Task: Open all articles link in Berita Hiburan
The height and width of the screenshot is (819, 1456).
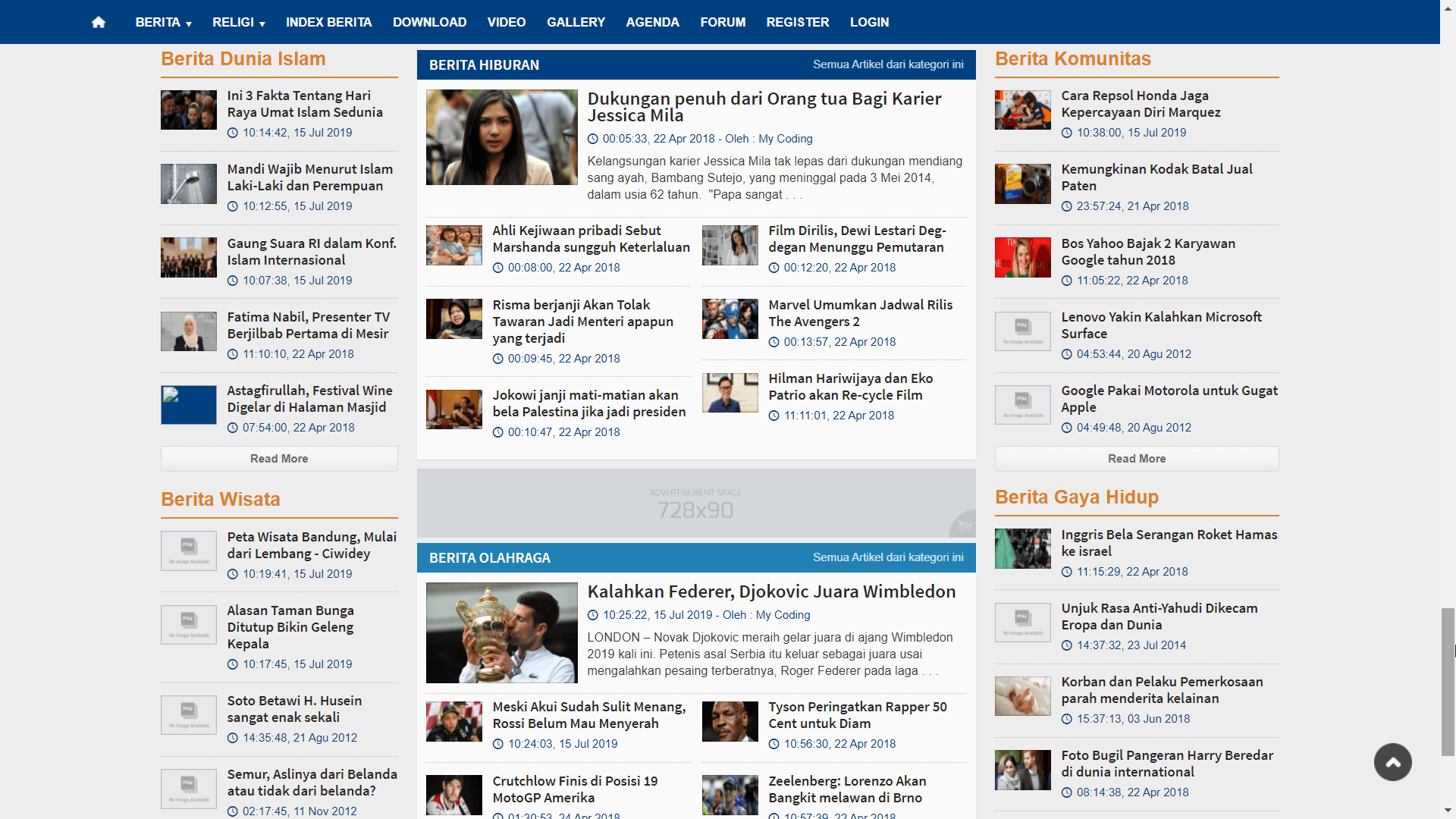Action: [888, 64]
